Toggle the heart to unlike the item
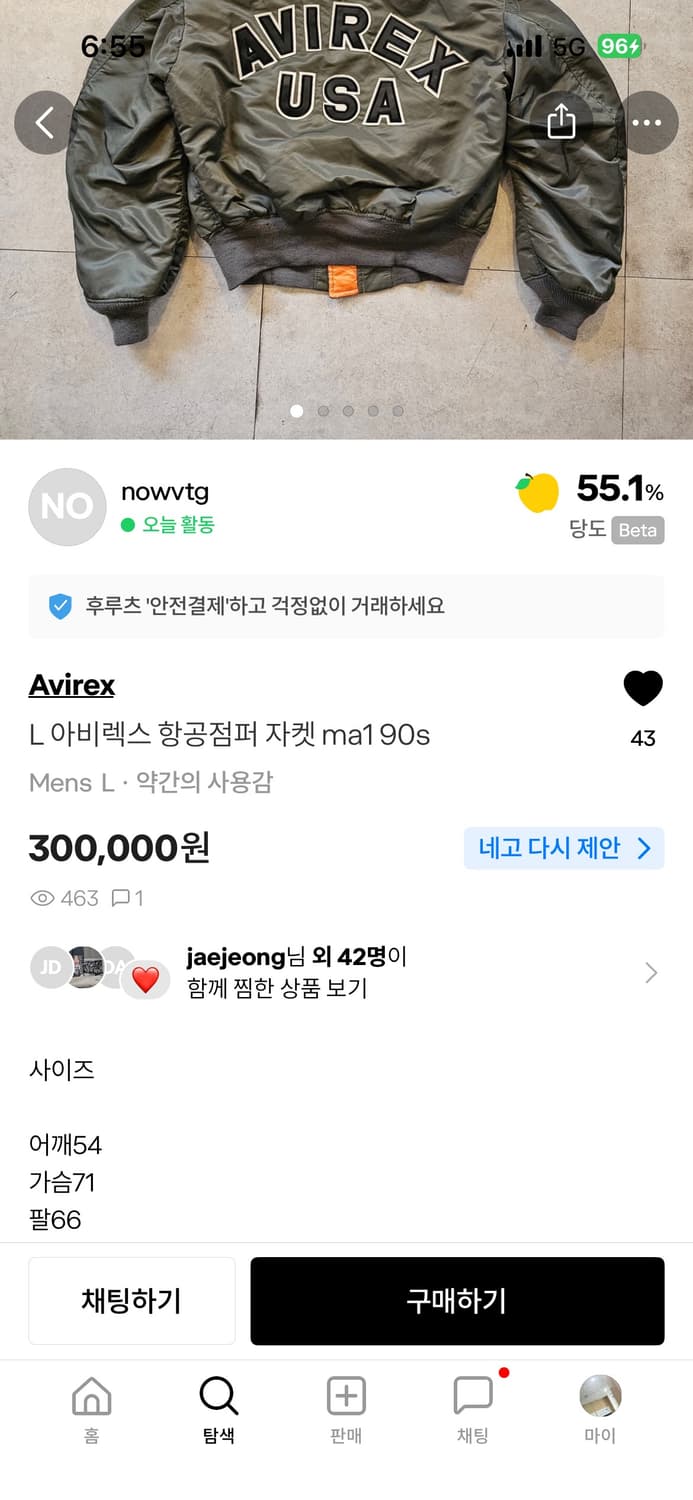The image size is (693, 1500). pos(643,688)
